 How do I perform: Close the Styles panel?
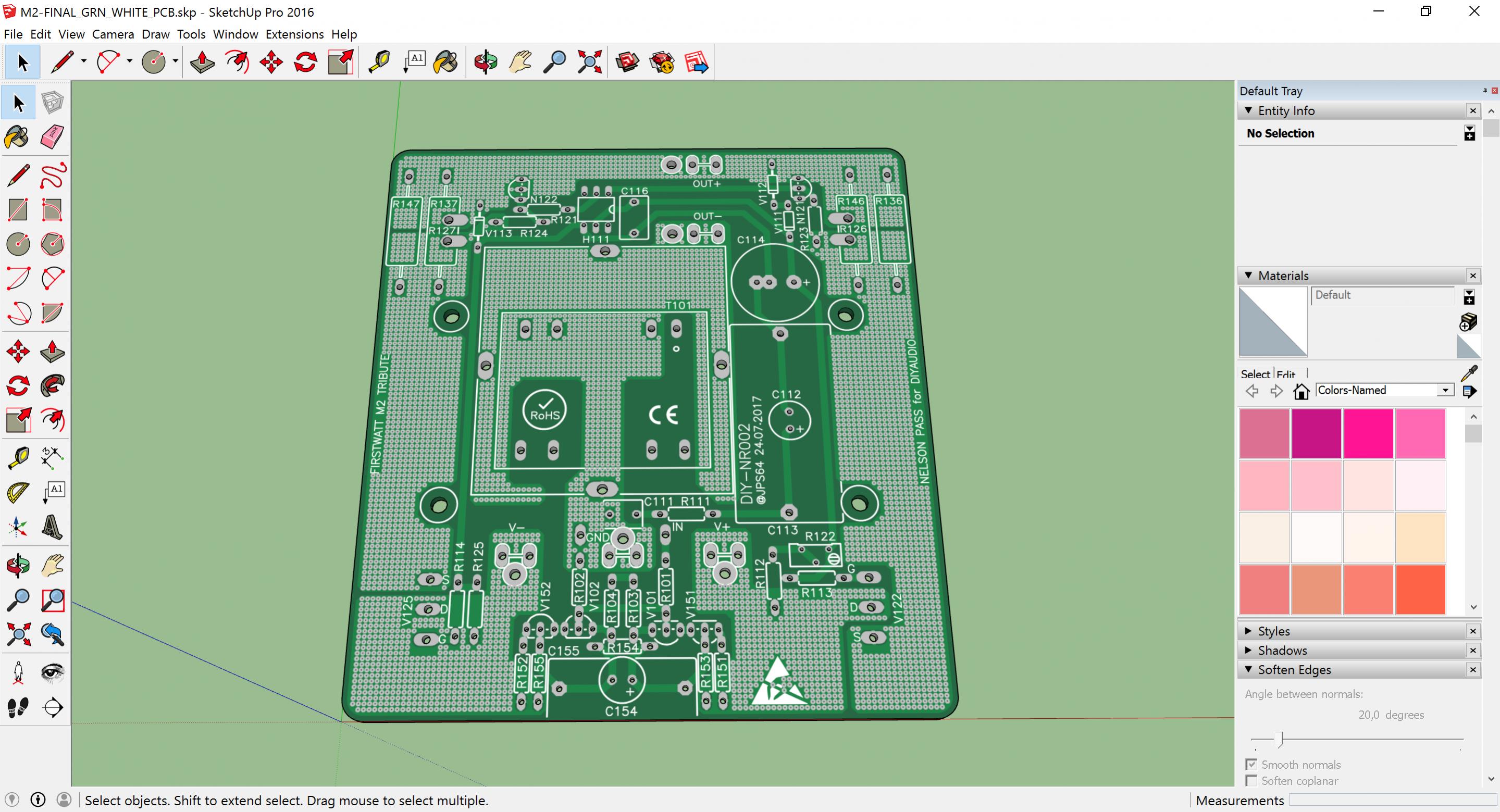[1473, 631]
